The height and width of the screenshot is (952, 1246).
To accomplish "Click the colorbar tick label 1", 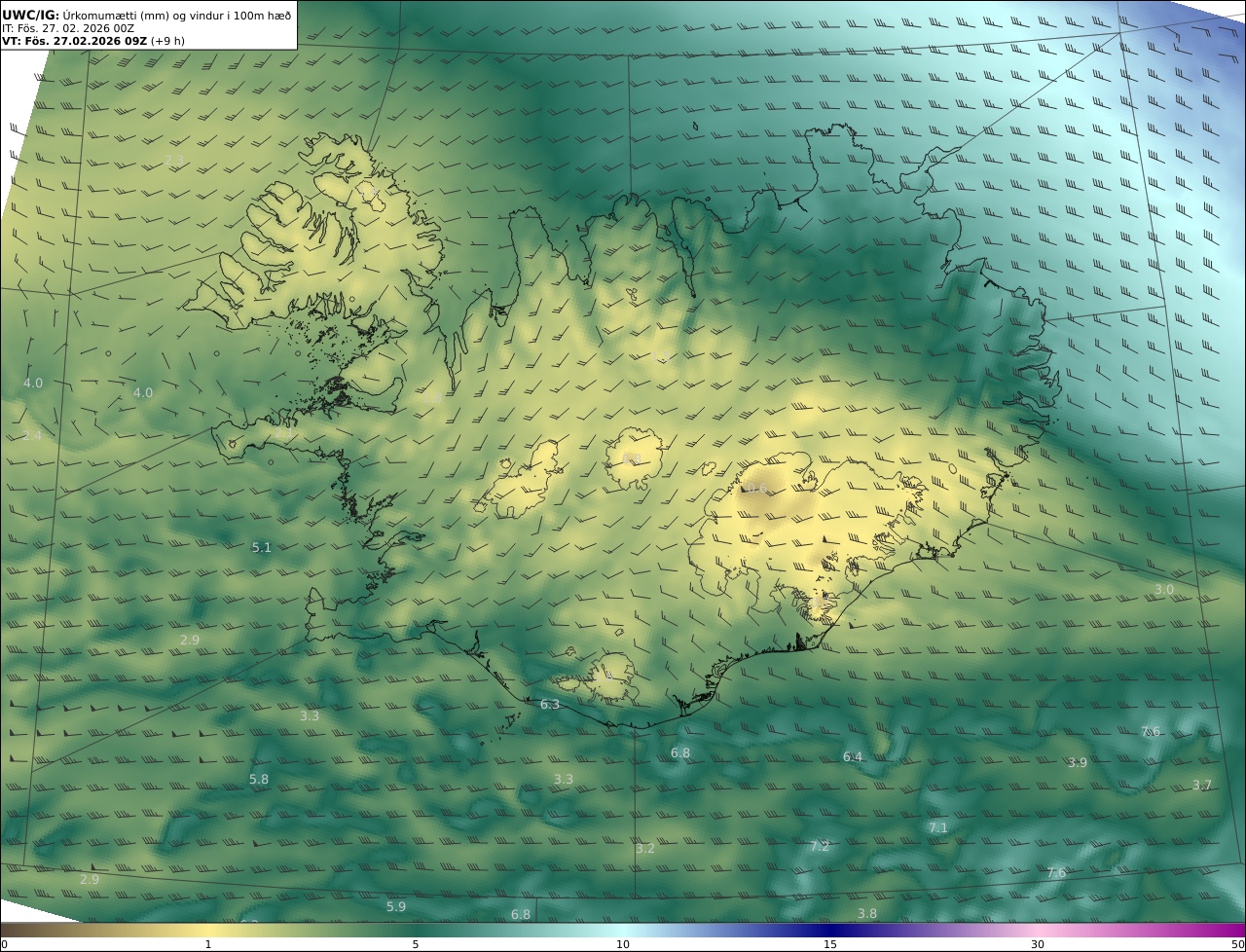I will tap(207, 944).
